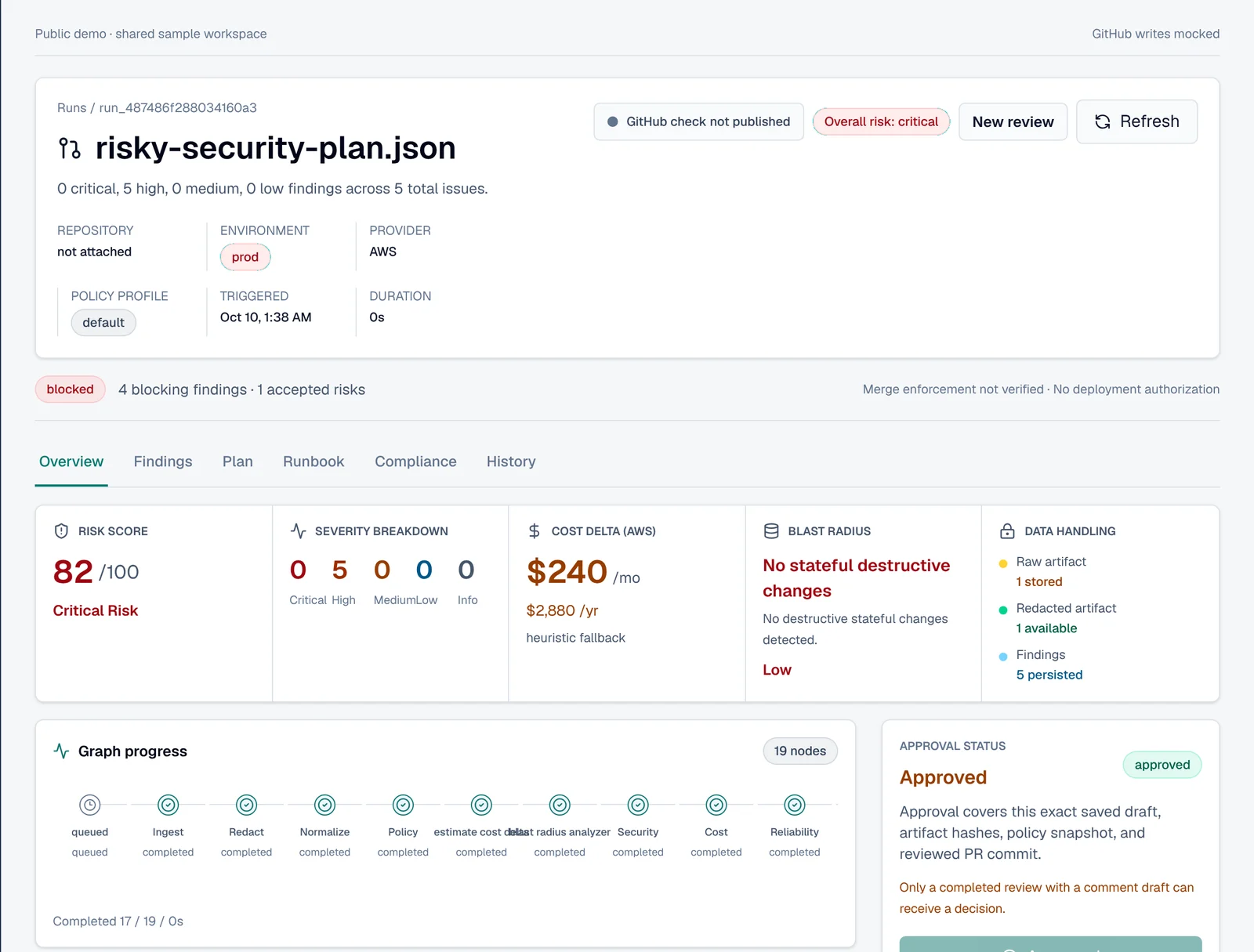
Task: Click the red blocked status pill
Action: tap(70, 389)
